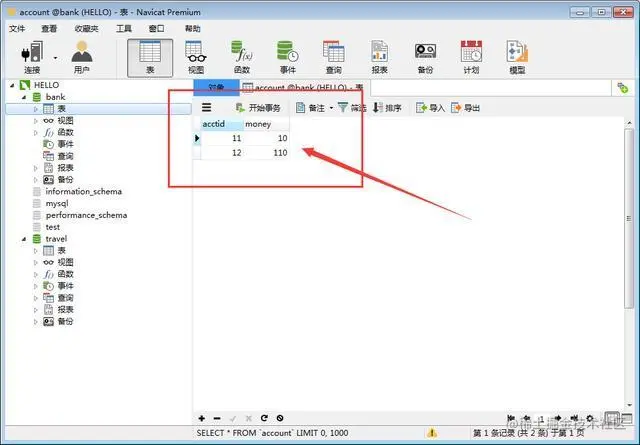Open the 文件 menu
Viewport: 640px width, 445px height.
17,29
